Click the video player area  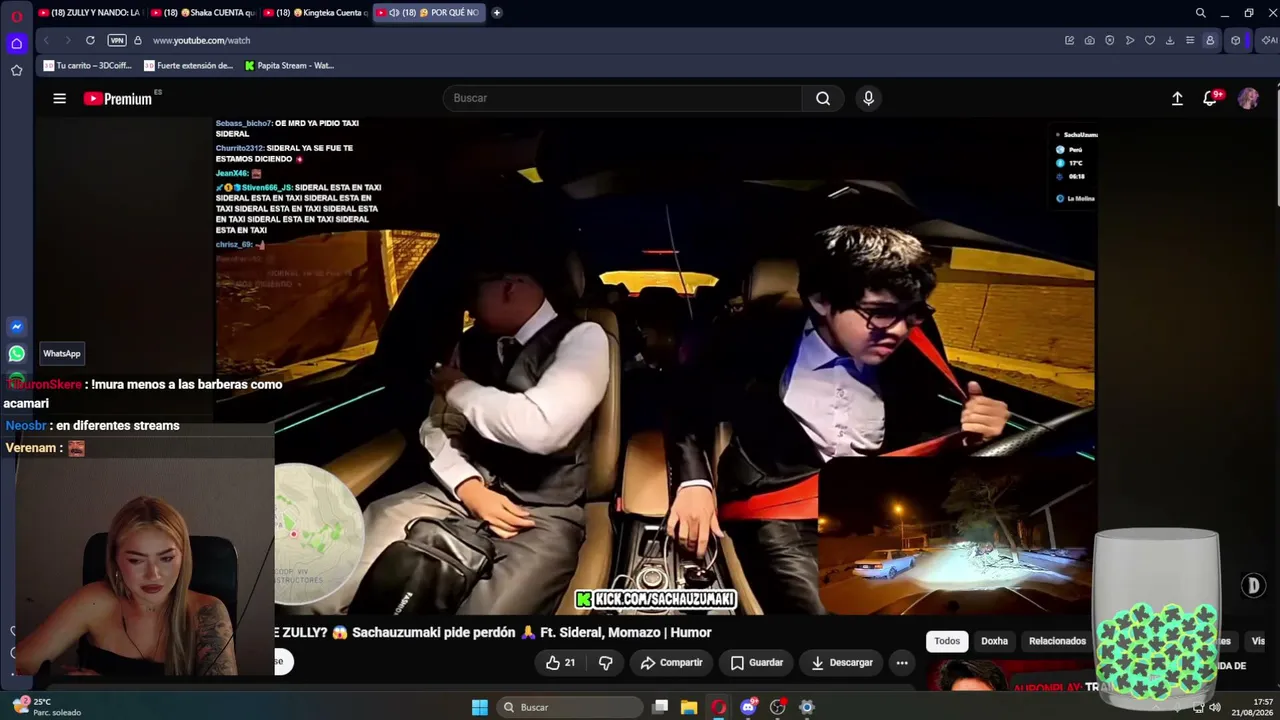[x=655, y=365]
